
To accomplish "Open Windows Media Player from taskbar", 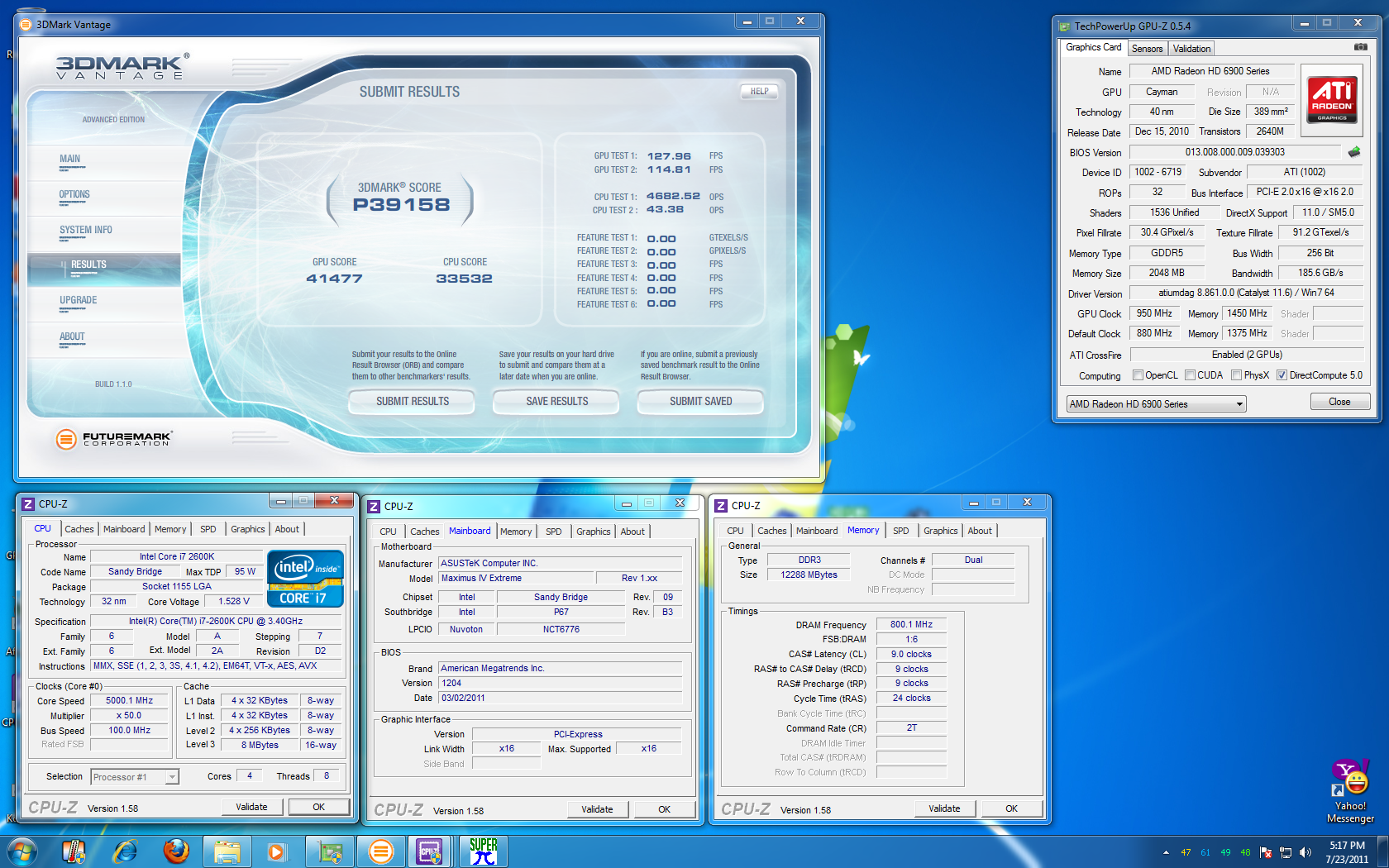I will click(276, 851).
